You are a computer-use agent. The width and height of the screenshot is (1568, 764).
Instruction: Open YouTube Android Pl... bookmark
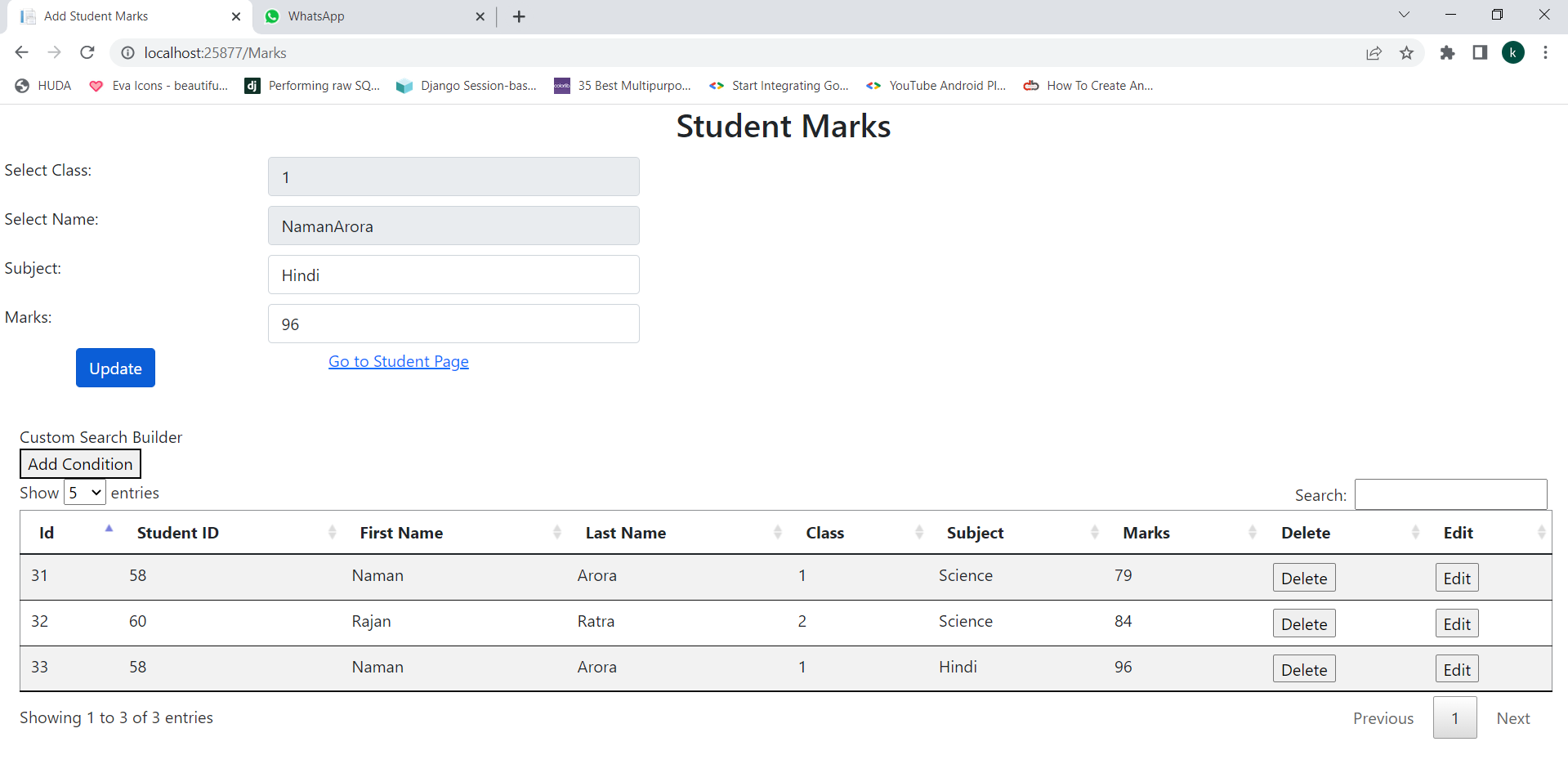click(x=936, y=86)
